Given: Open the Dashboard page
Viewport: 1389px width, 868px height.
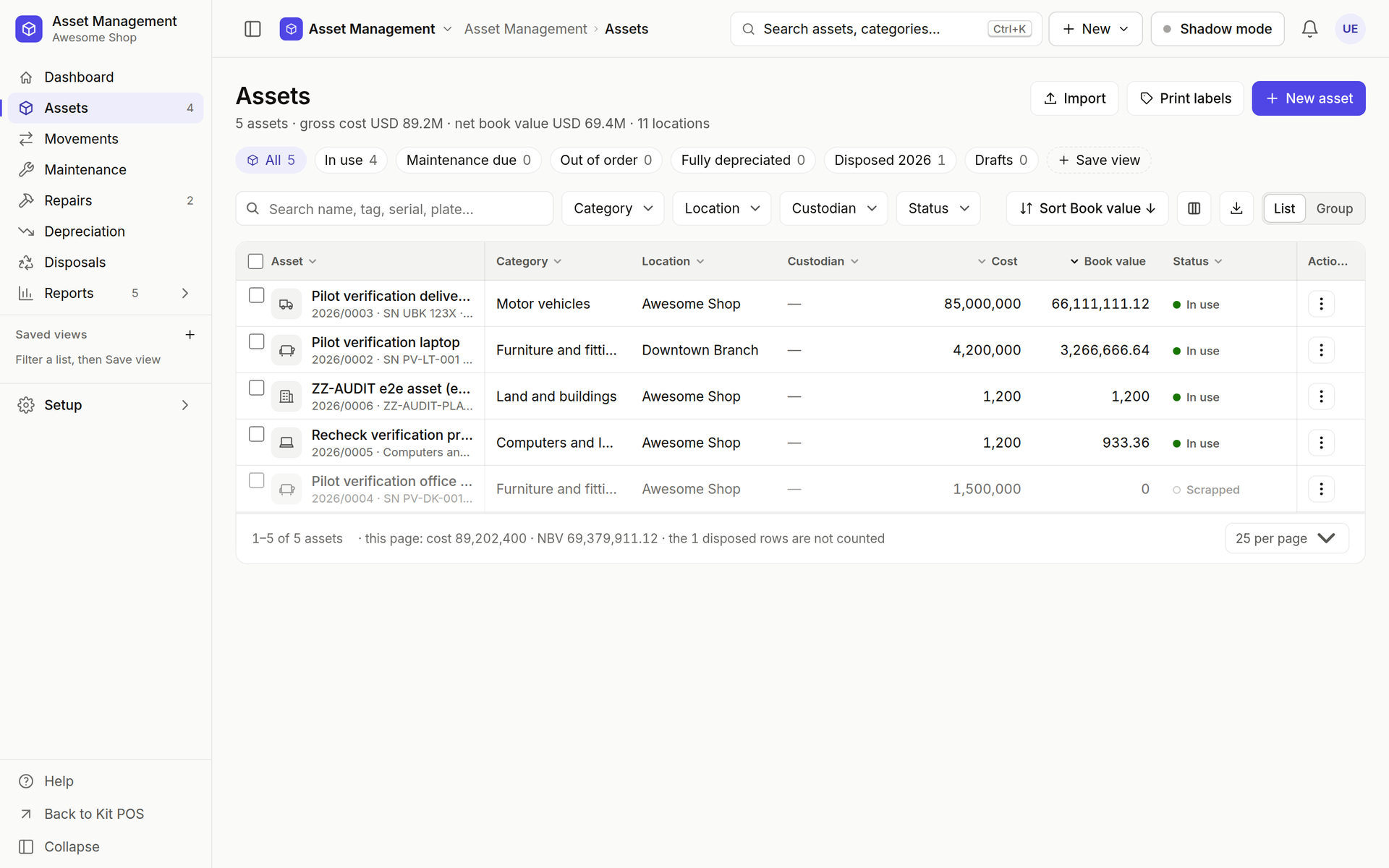Looking at the screenshot, I should (x=106, y=77).
